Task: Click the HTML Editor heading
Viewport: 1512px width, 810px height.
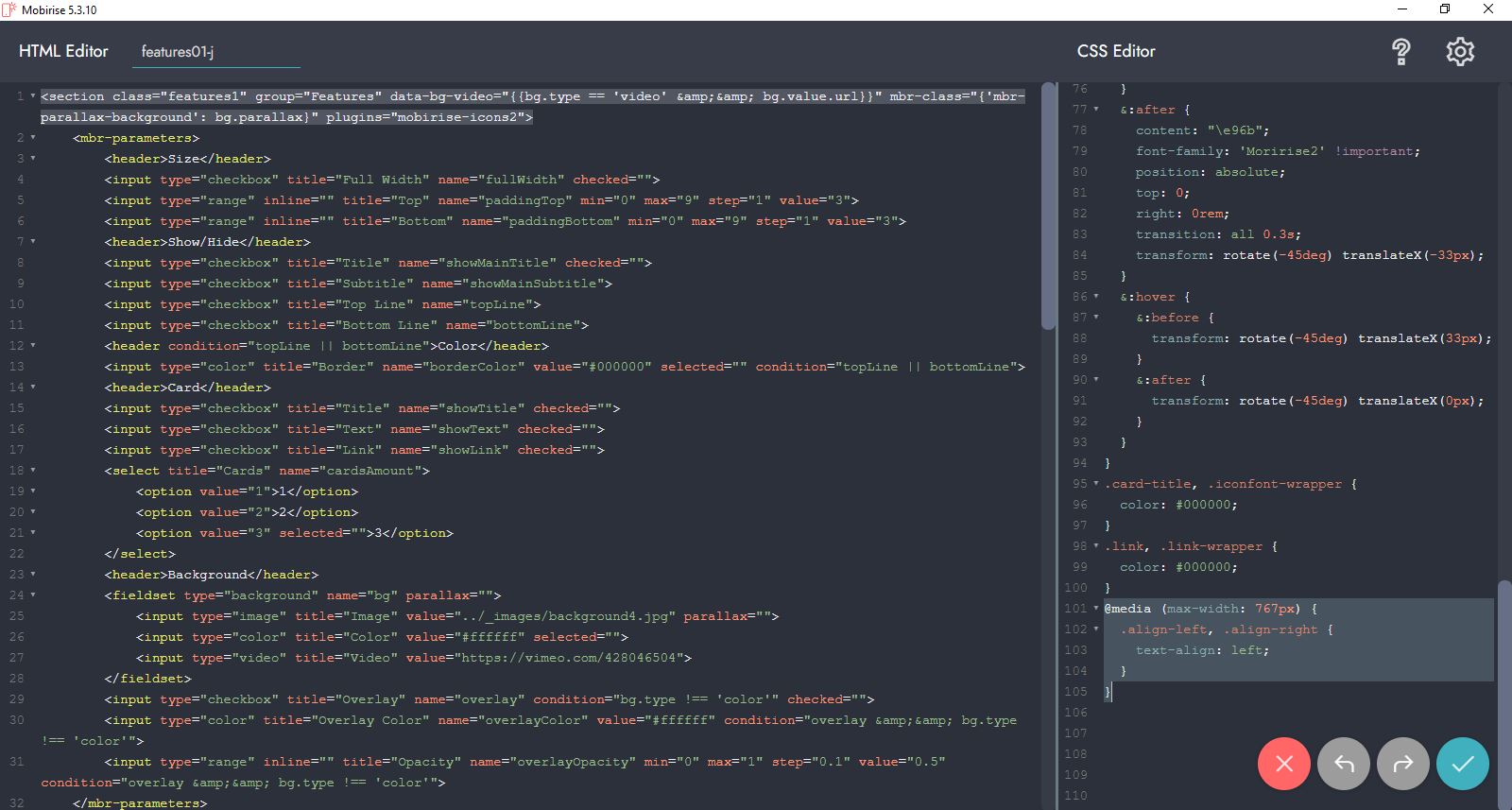Action: 63,51
